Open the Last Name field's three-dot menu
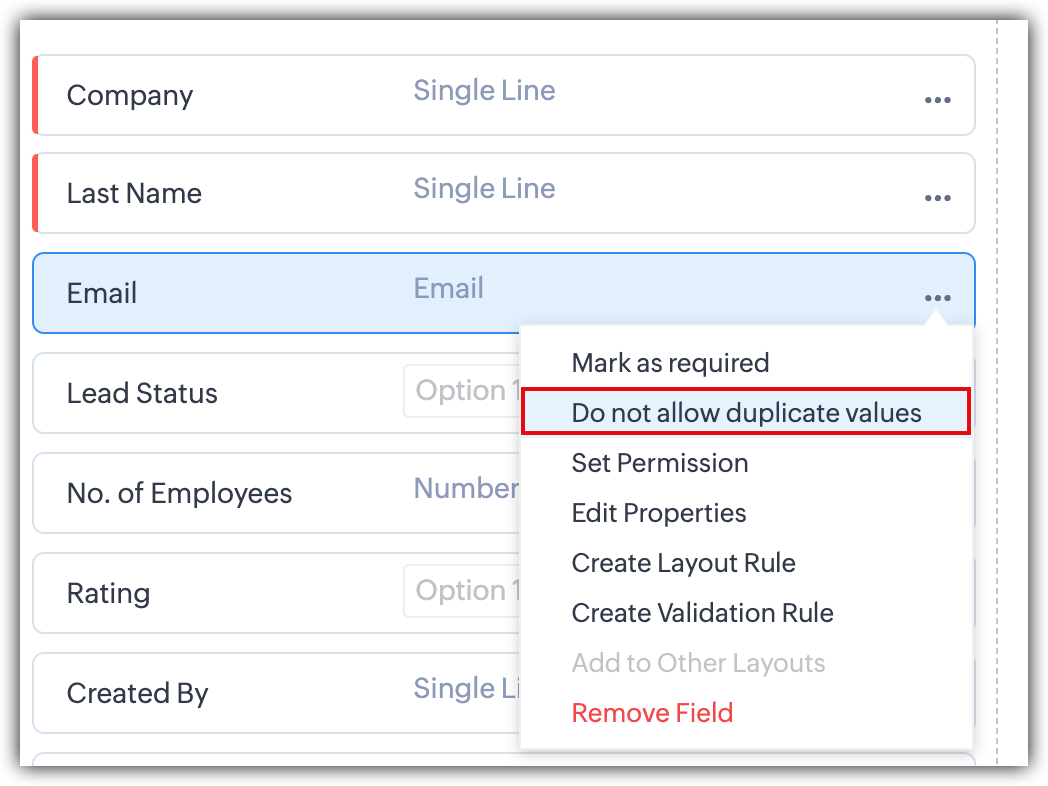Viewport: 1048px width, 786px height. point(937,198)
